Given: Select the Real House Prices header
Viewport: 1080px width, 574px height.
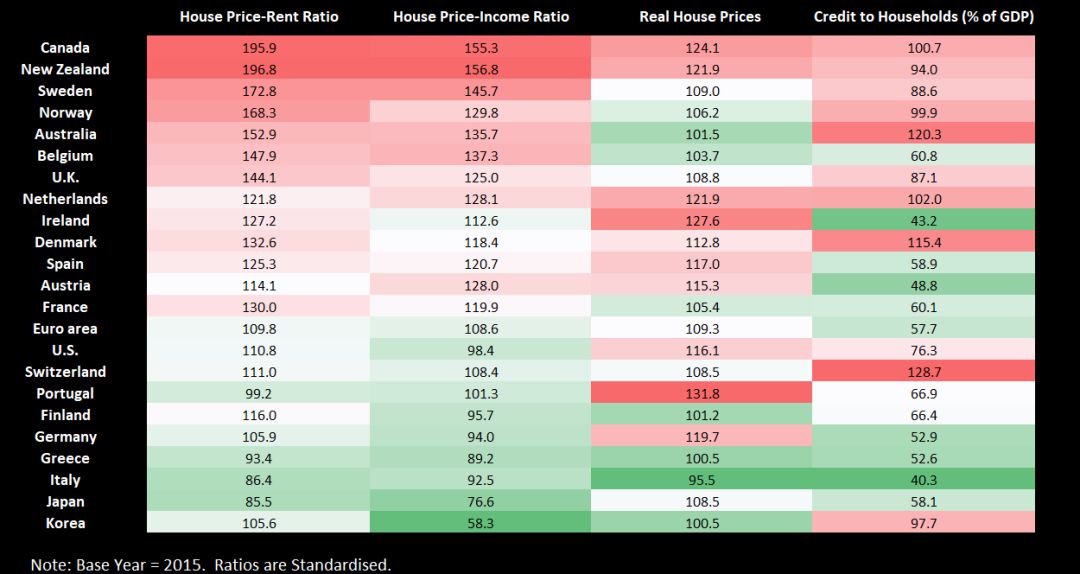Looking at the screenshot, I should tap(700, 17).
